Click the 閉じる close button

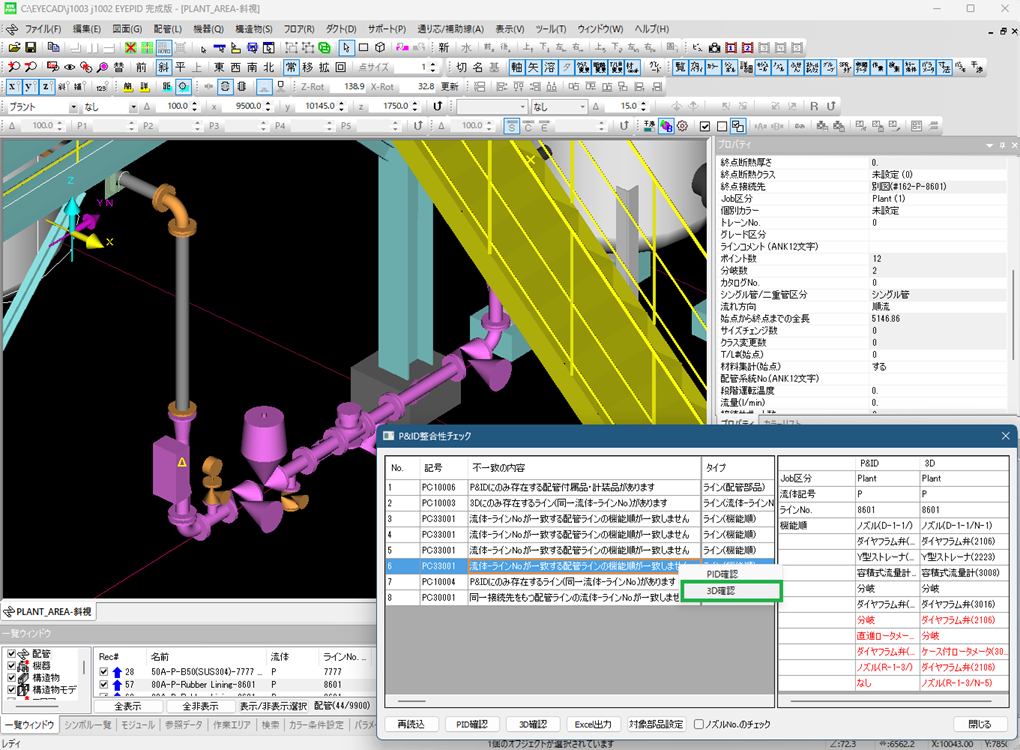(980, 724)
